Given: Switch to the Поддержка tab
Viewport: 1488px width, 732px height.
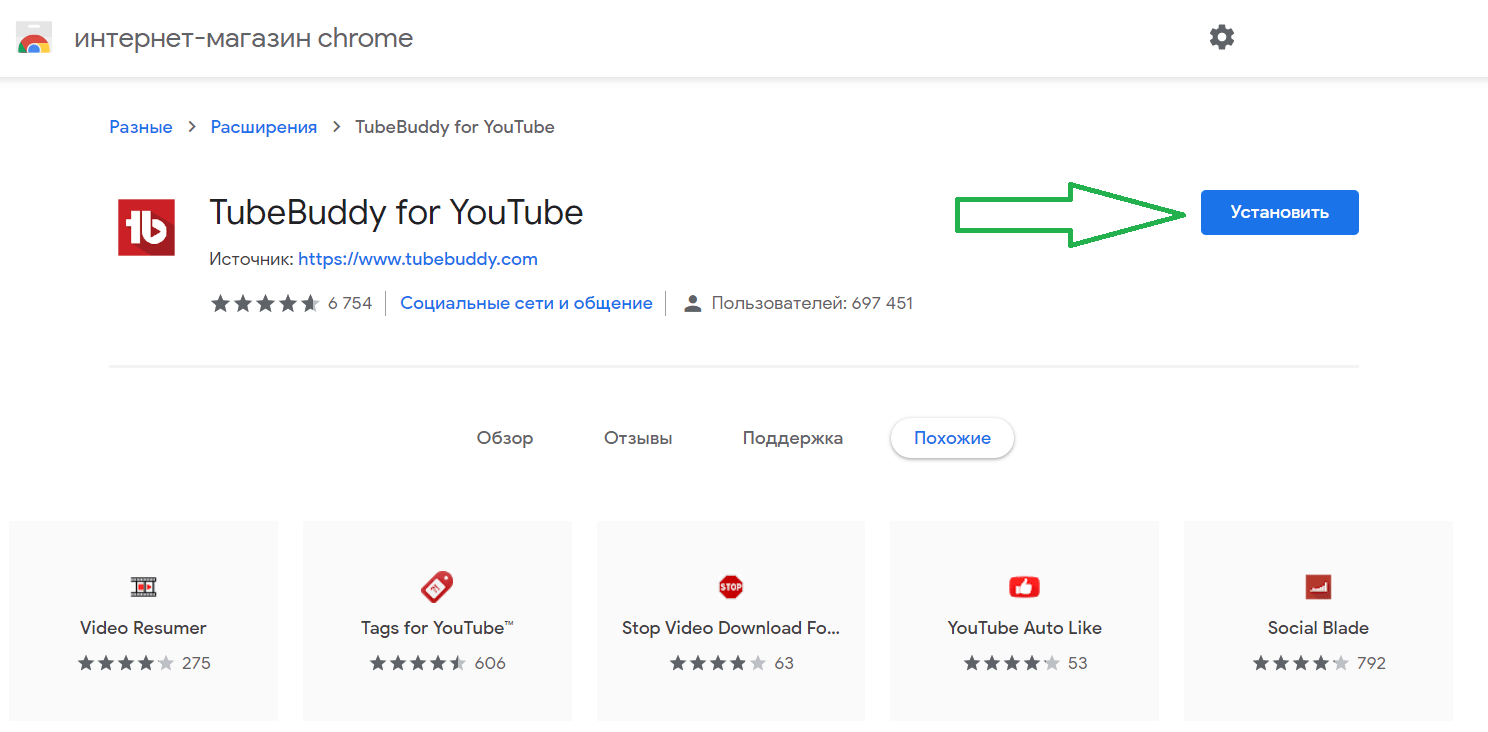Looking at the screenshot, I should click(x=793, y=438).
